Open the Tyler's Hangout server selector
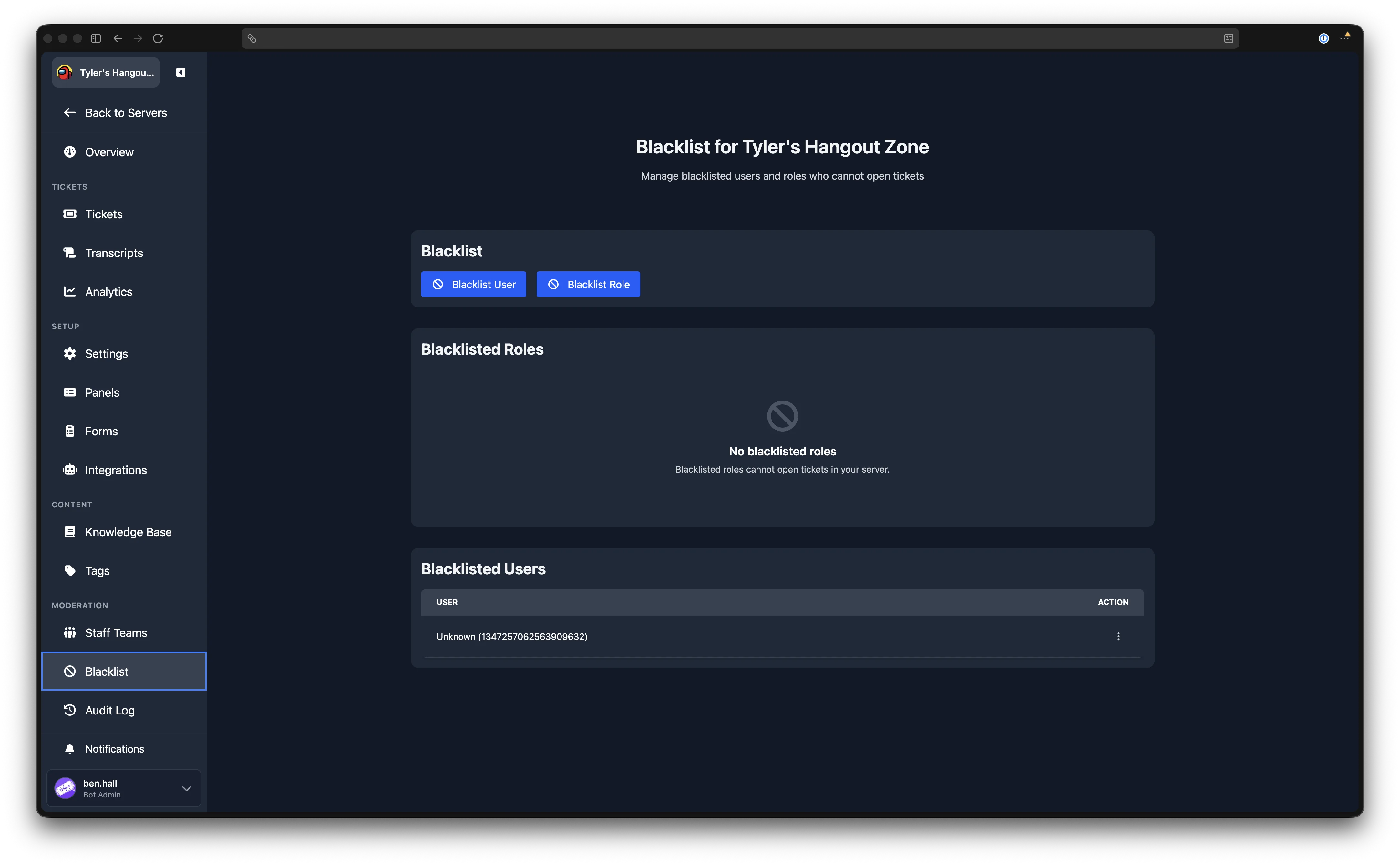Screen dimensions: 1400x865 [106, 72]
